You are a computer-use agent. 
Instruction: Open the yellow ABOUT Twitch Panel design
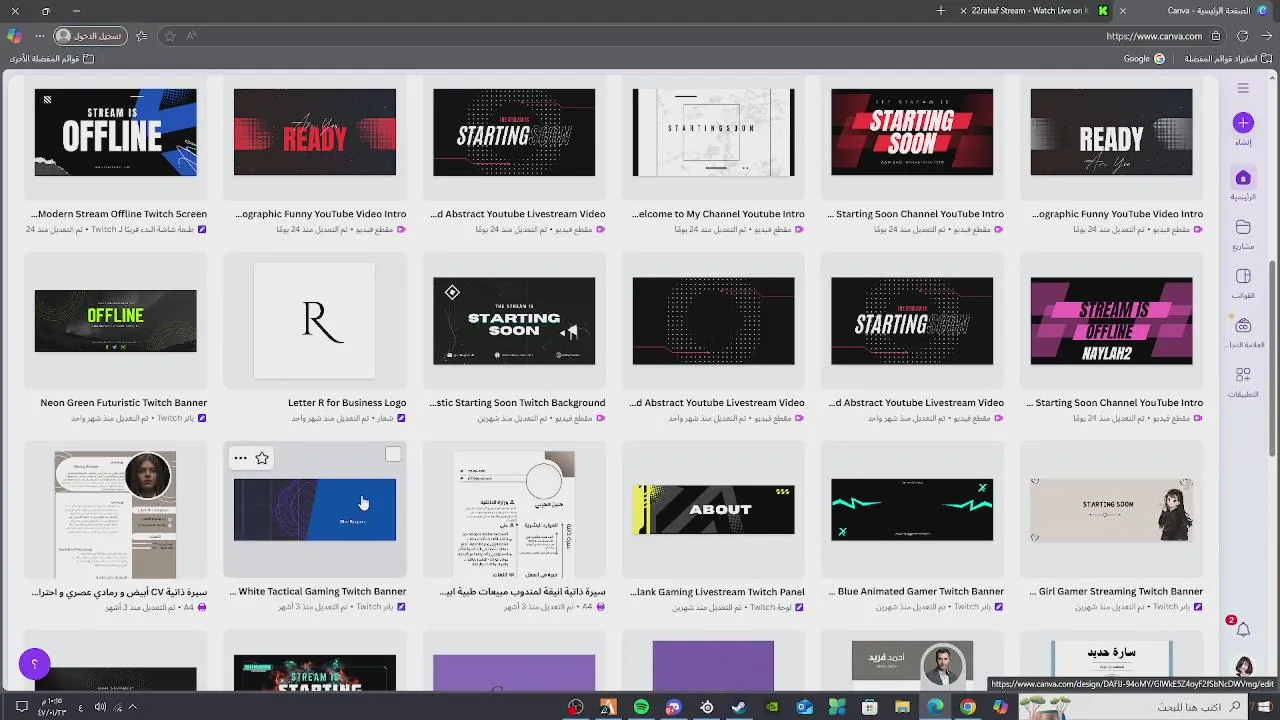pos(713,509)
